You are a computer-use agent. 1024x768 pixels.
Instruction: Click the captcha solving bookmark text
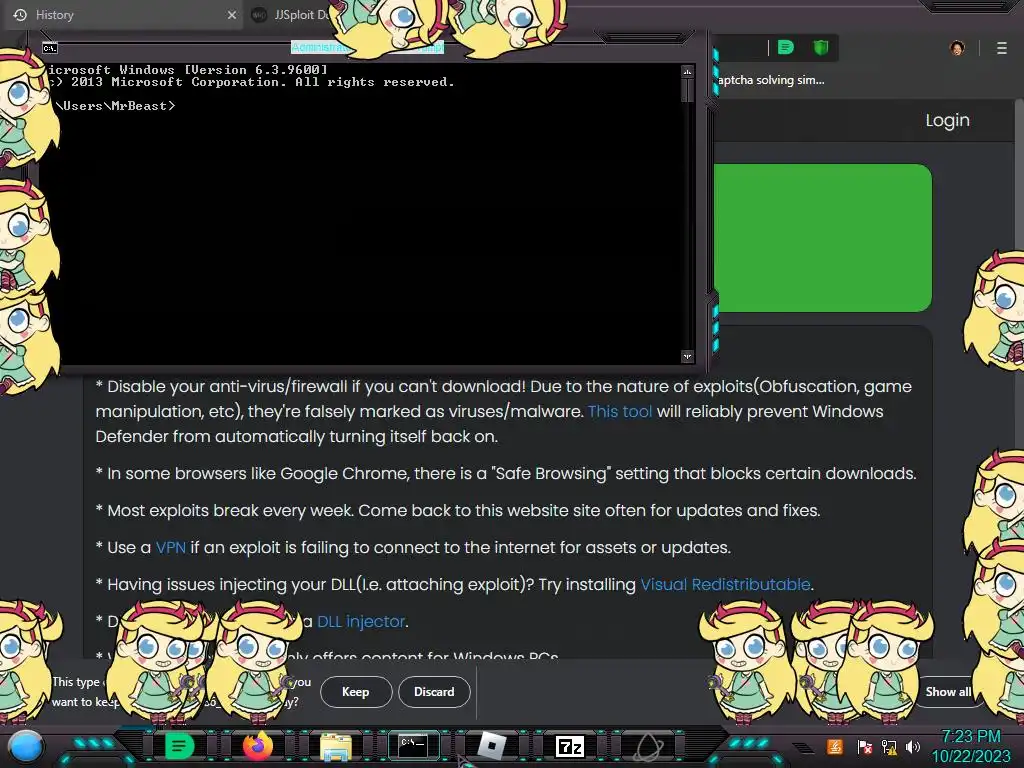tap(771, 80)
